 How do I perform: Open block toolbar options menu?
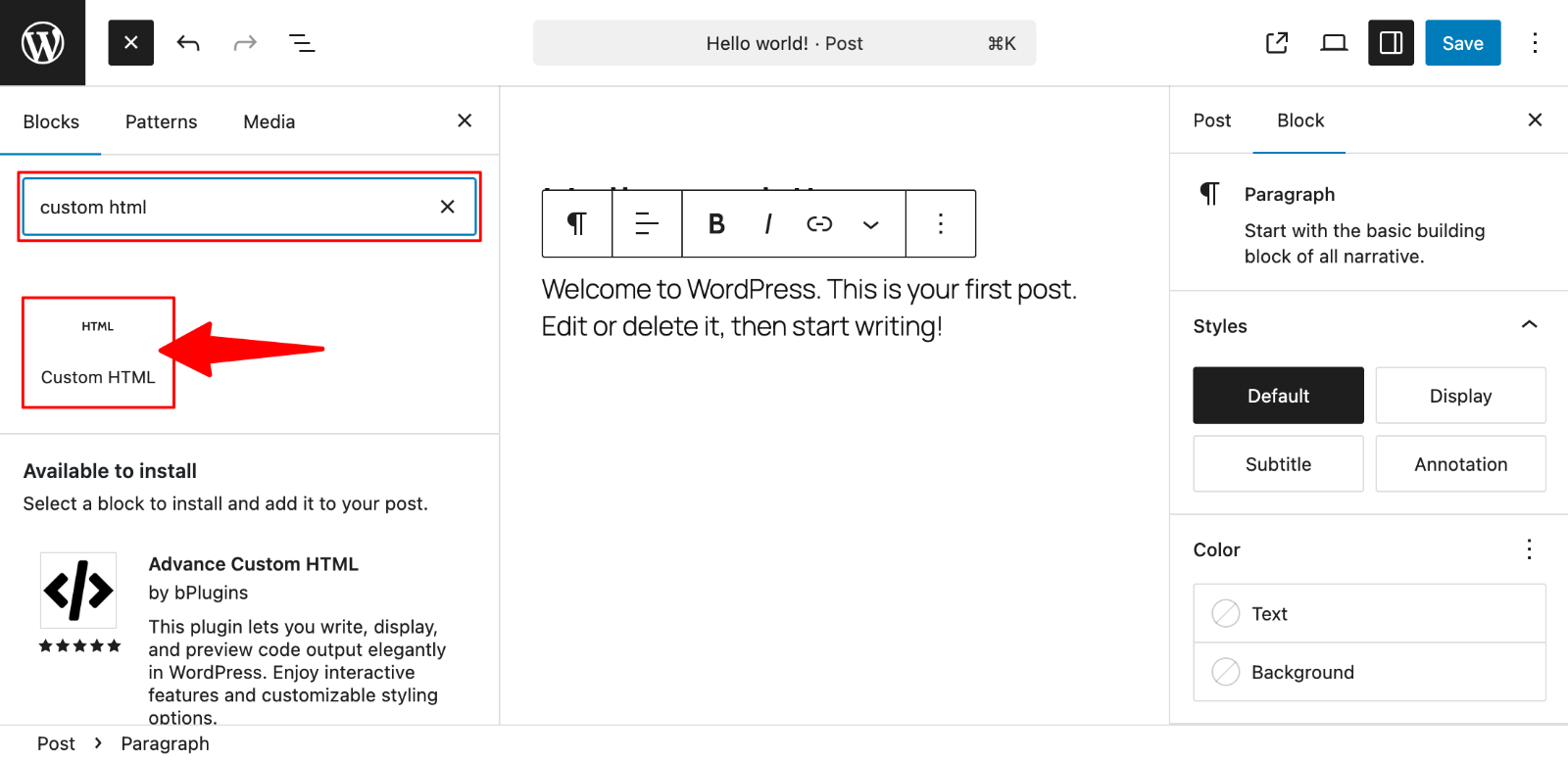[941, 223]
